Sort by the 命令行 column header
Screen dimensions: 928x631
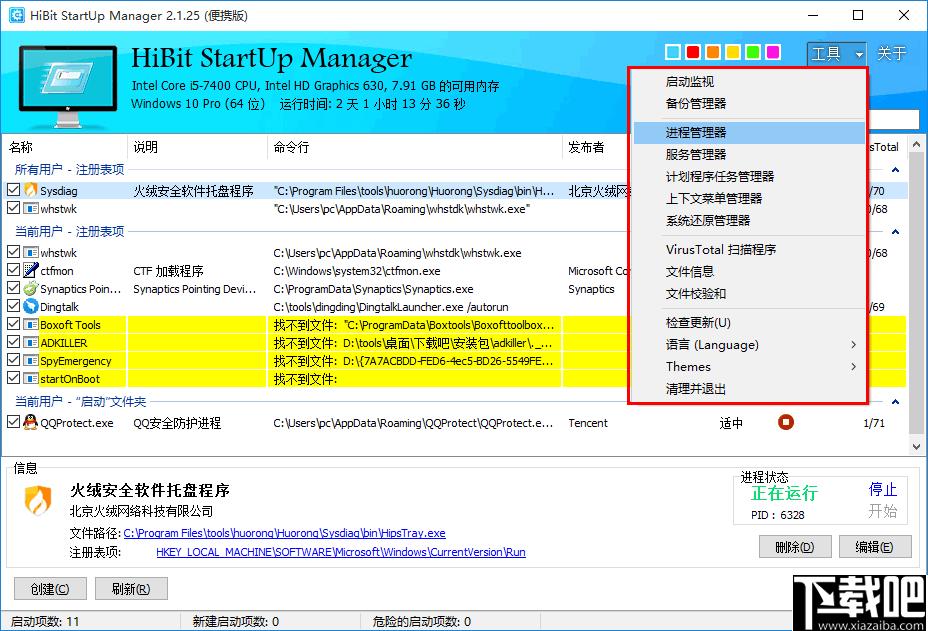click(414, 147)
